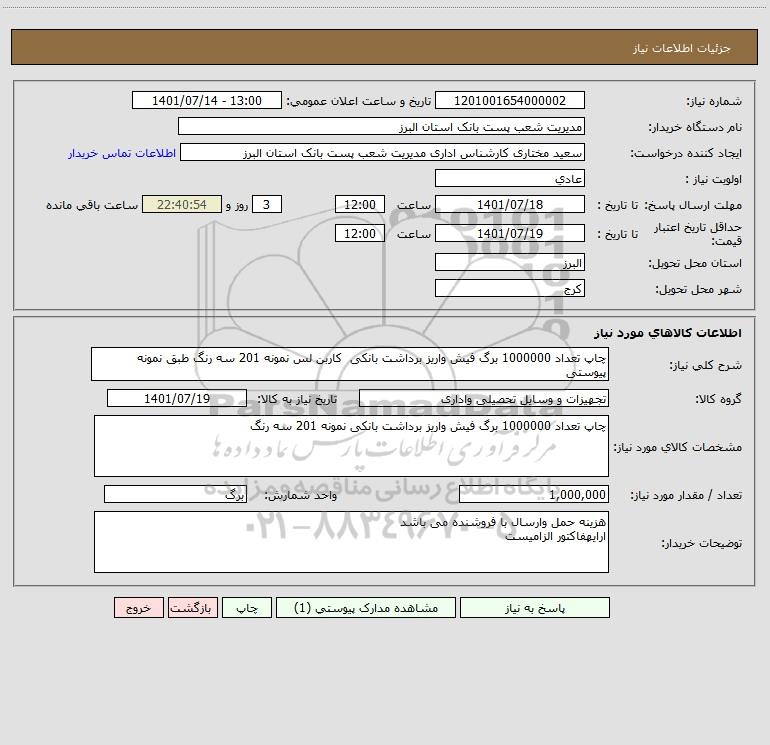770x745 pixels.
Task: Click the delivery province field البرز
Action: (510, 262)
